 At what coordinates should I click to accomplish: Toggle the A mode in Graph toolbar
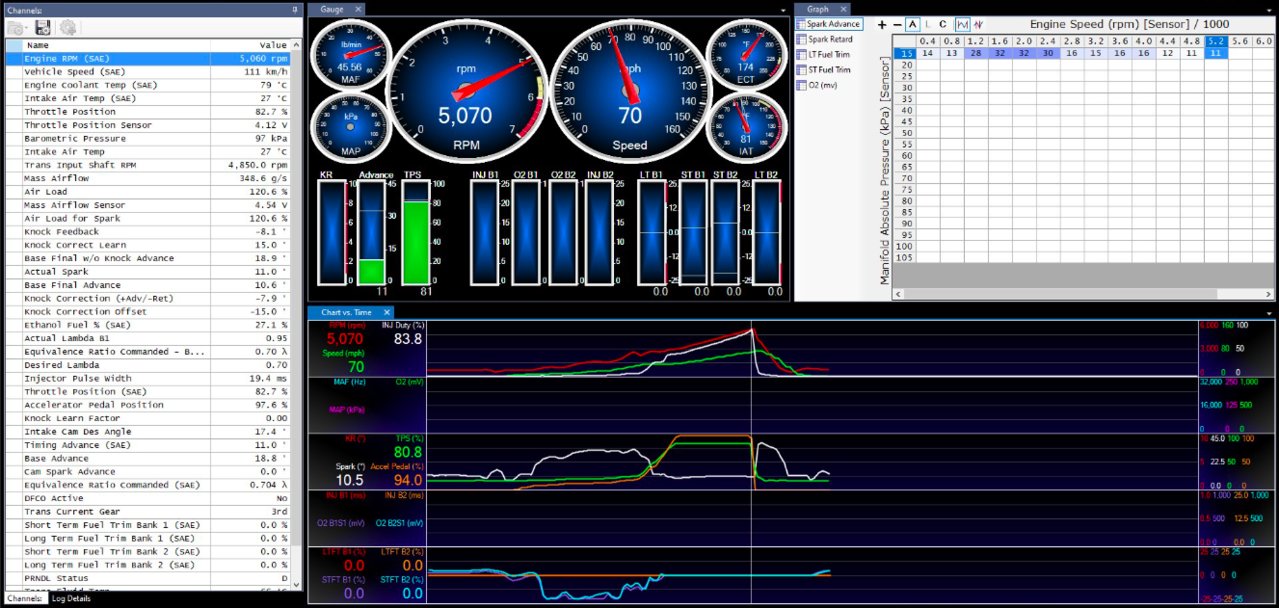(x=912, y=24)
